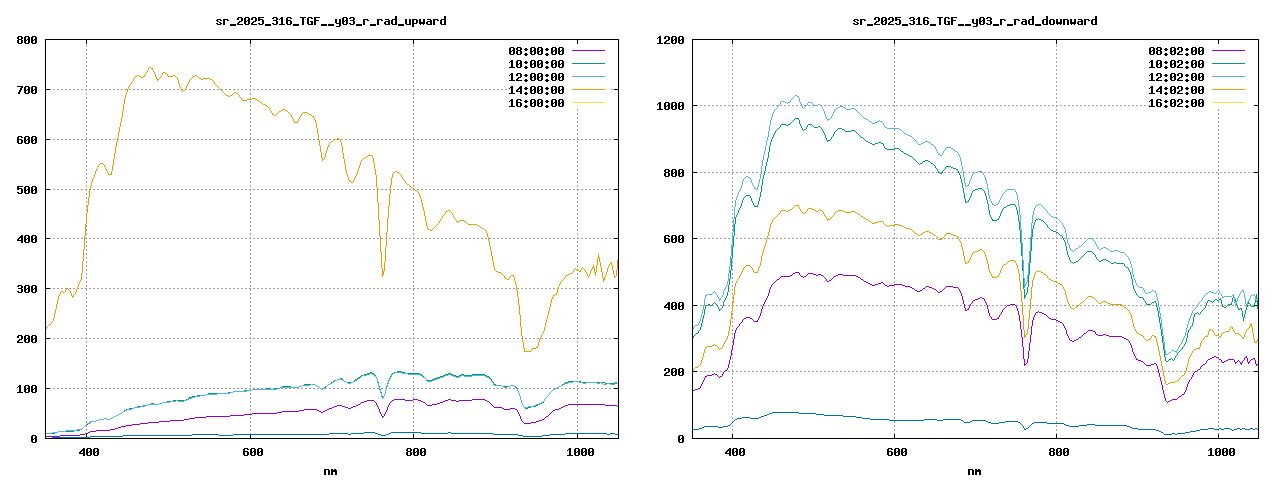1280x480 pixels.
Task: Click yellow line sample beside 16:02:00
Action: [x=1228, y=103]
